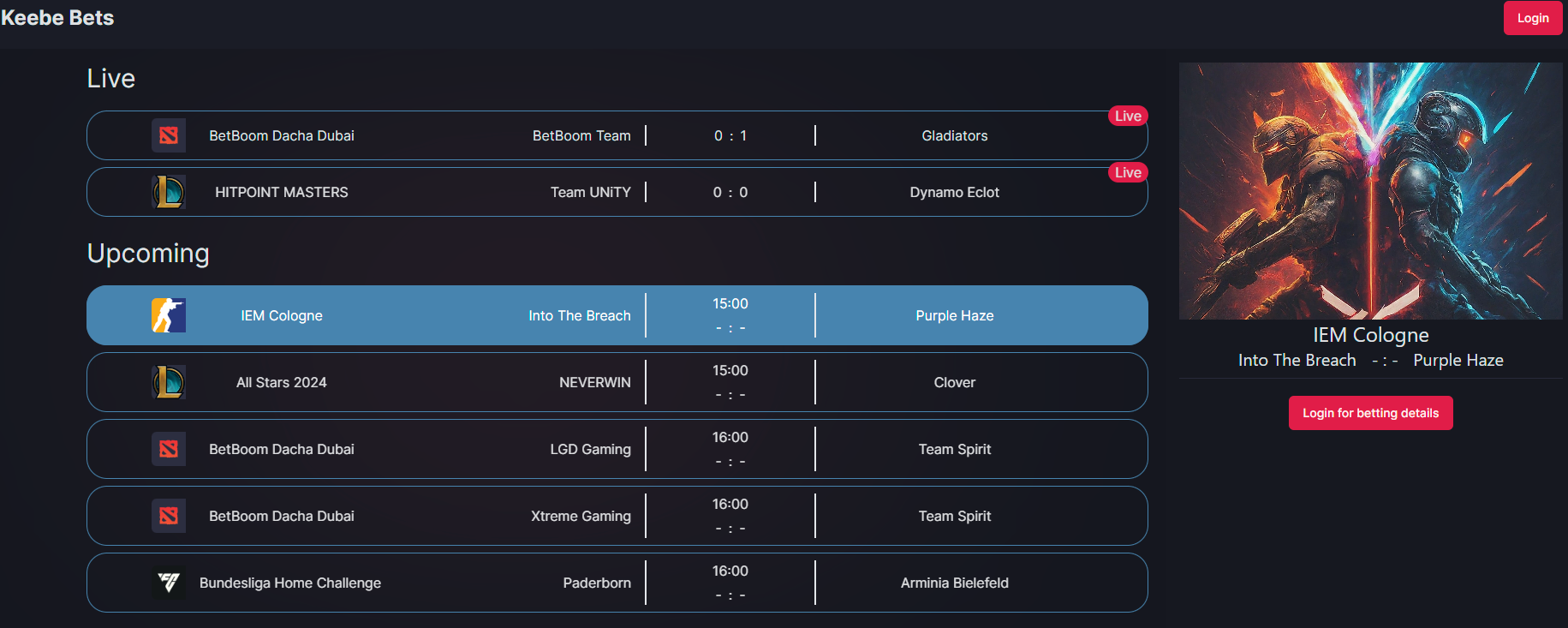The image size is (1568, 628).
Task: Click 'Arminia Bielefeld' team name
Action: [955, 583]
